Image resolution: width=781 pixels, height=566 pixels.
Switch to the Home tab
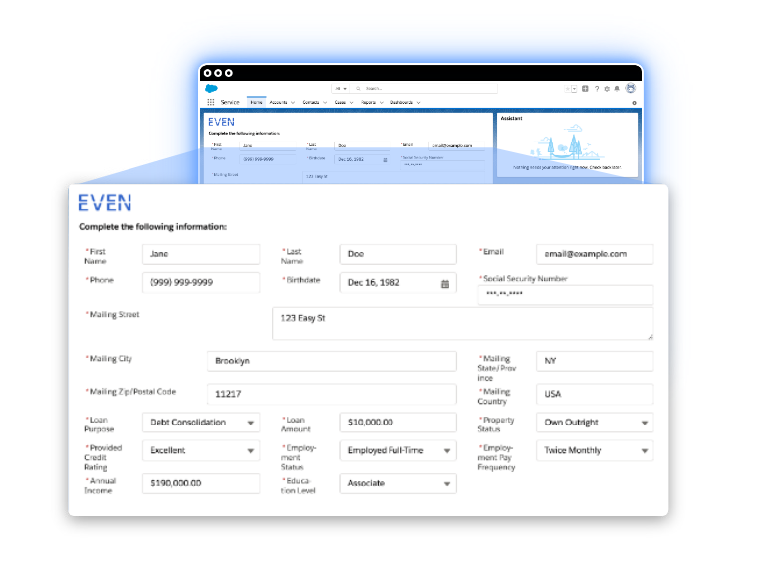pyautogui.click(x=257, y=102)
